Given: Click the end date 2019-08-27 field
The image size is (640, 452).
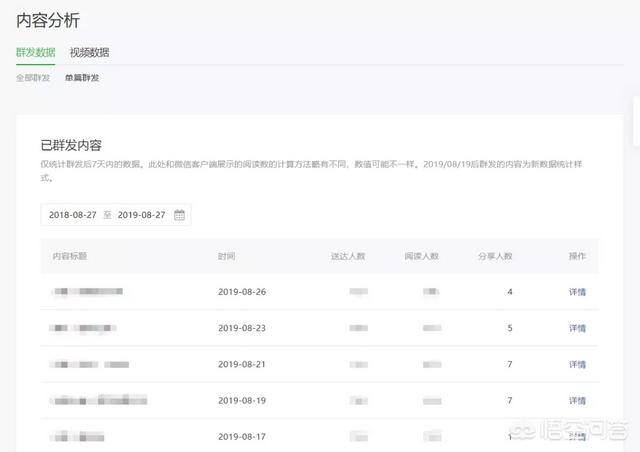Looking at the screenshot, I should tap(141, 215).
